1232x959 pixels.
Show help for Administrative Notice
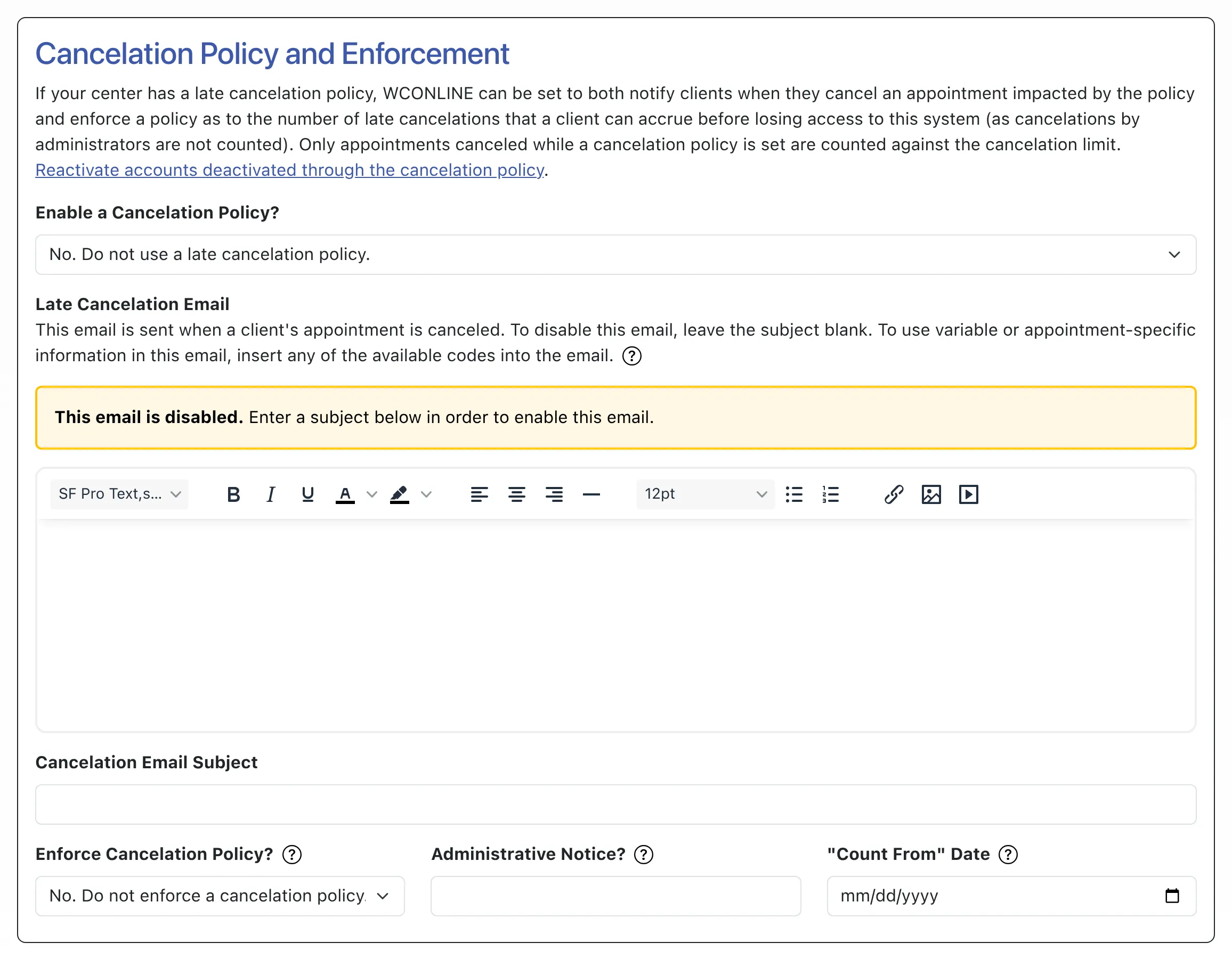(644, 854)
